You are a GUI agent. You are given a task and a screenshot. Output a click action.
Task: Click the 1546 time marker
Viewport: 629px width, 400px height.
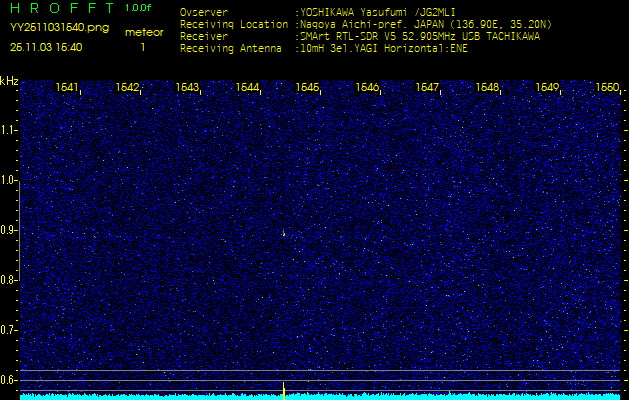click(x=367, y=87)
